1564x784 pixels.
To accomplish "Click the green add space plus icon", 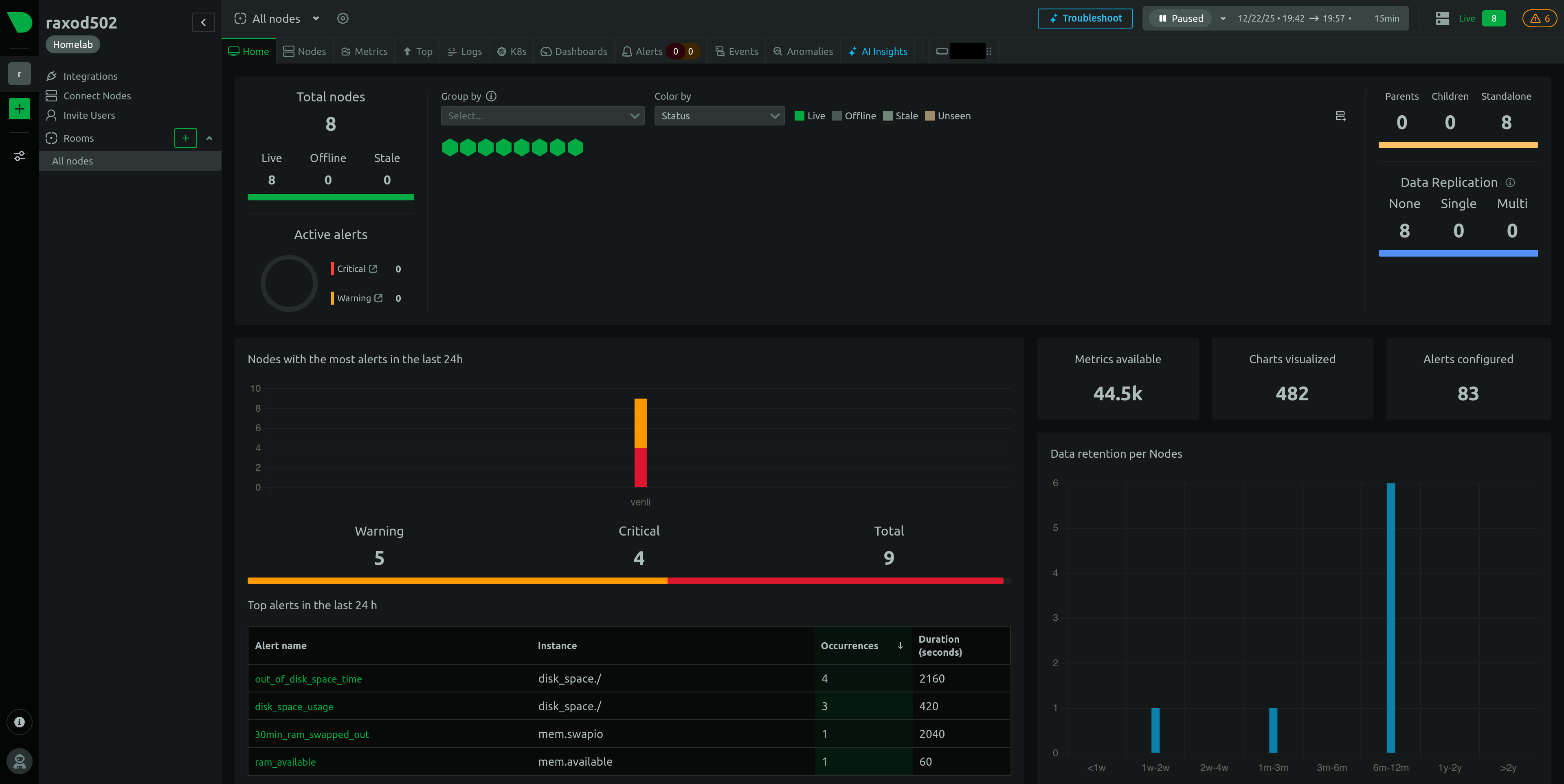I will pos(20,109).
